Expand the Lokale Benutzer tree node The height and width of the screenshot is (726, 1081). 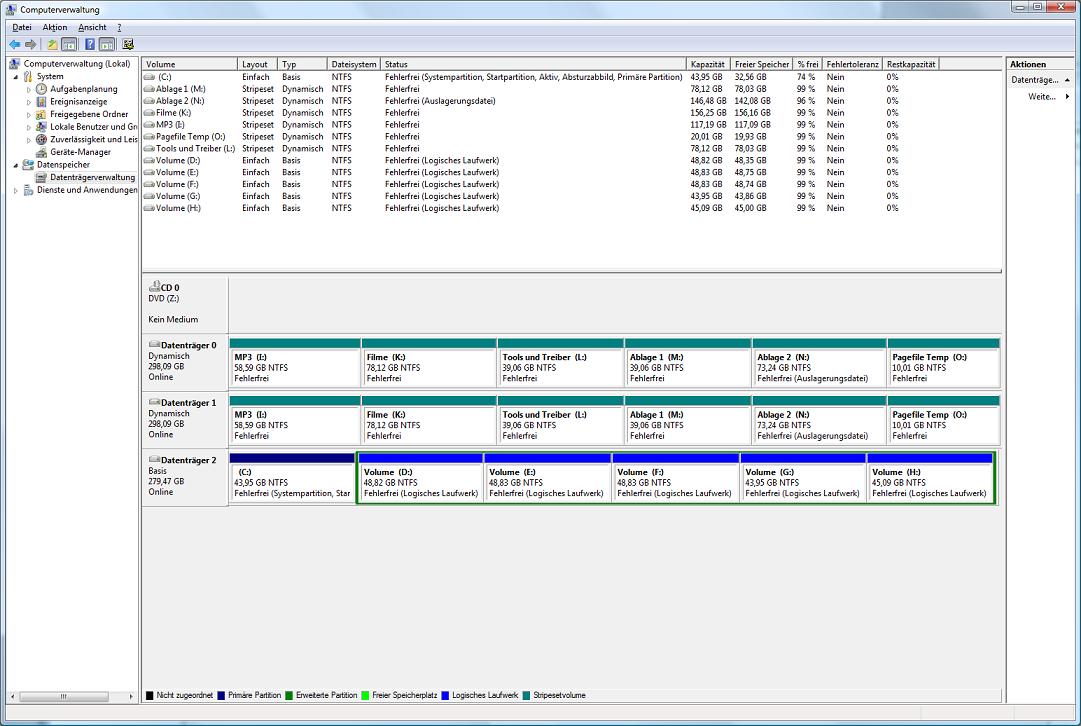point(29,127)
